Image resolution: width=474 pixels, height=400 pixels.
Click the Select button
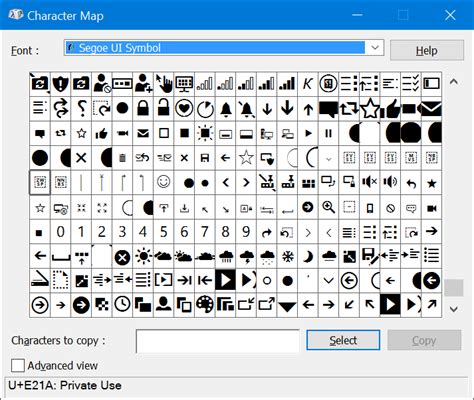pyautogui.click(x=343, y=340)
